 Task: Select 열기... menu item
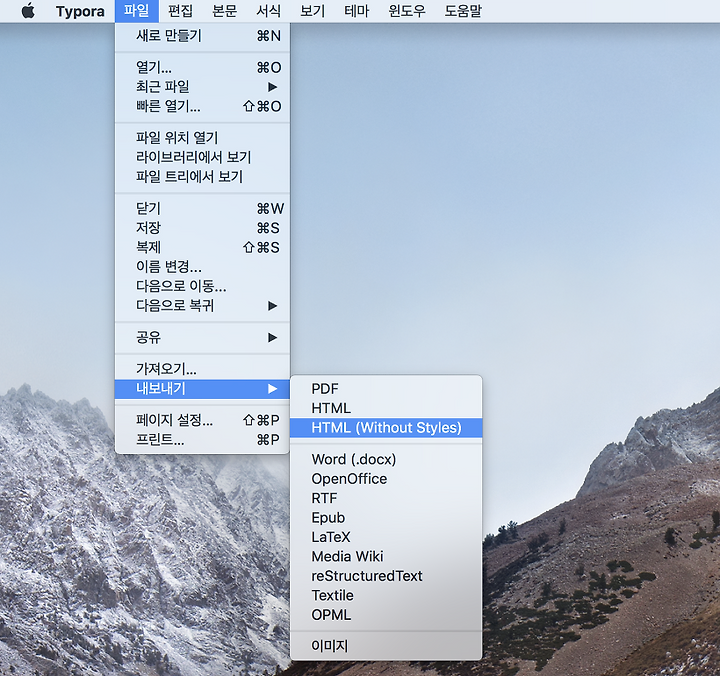coord(202,68)
